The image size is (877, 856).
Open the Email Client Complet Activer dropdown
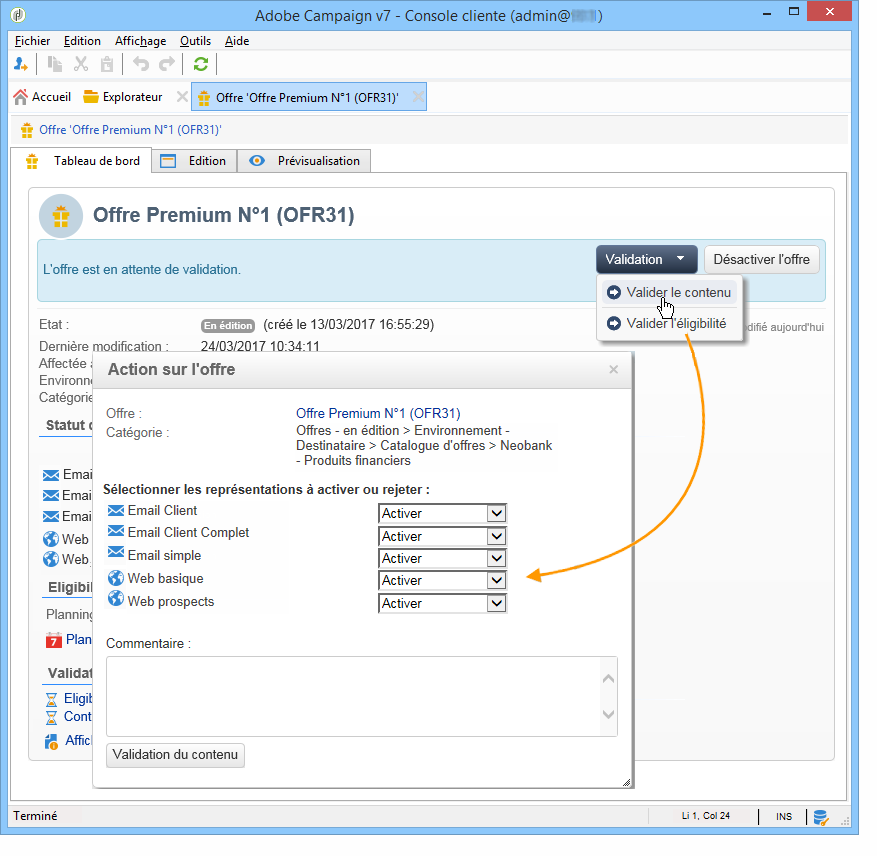pyautogui.click(x=442, y=537)
